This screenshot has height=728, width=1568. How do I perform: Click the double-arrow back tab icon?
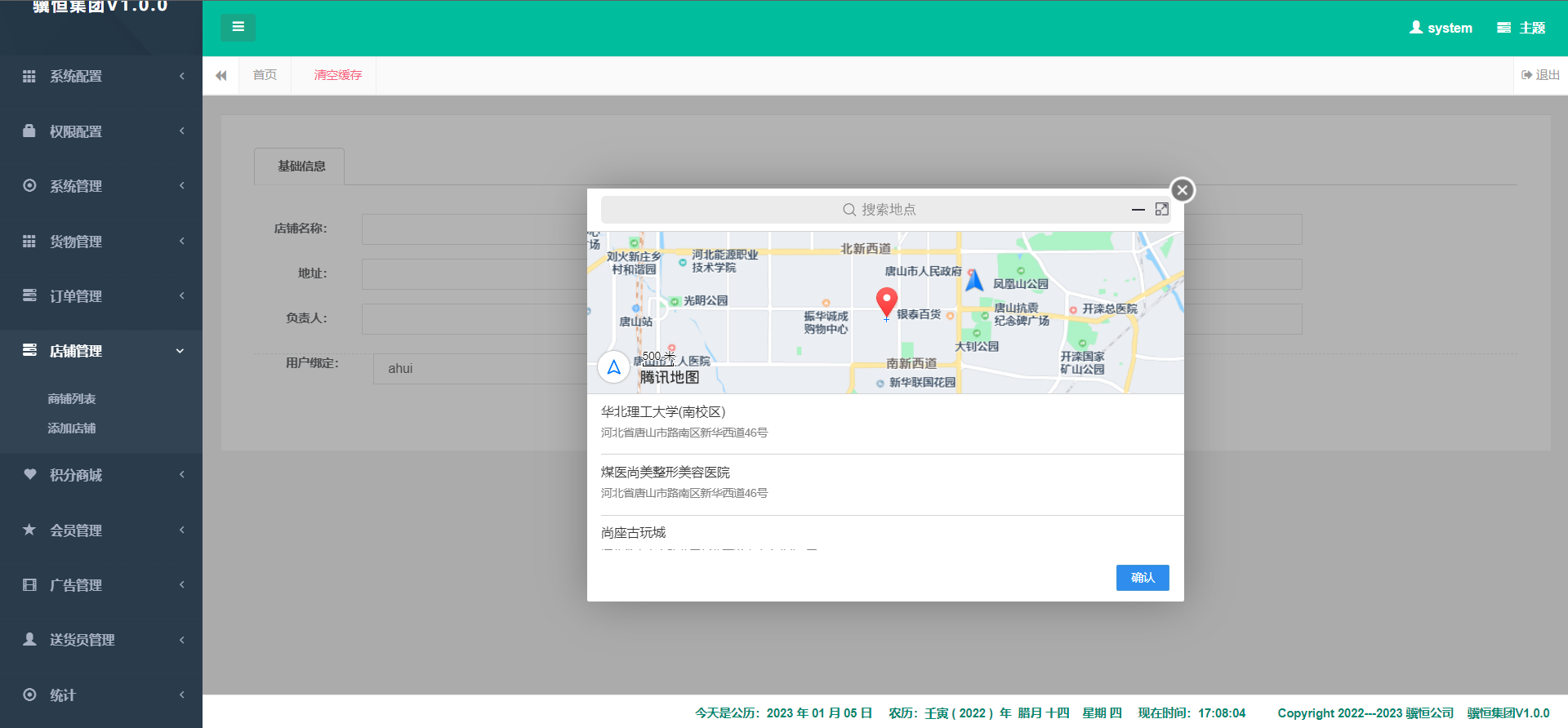(220, 75)
